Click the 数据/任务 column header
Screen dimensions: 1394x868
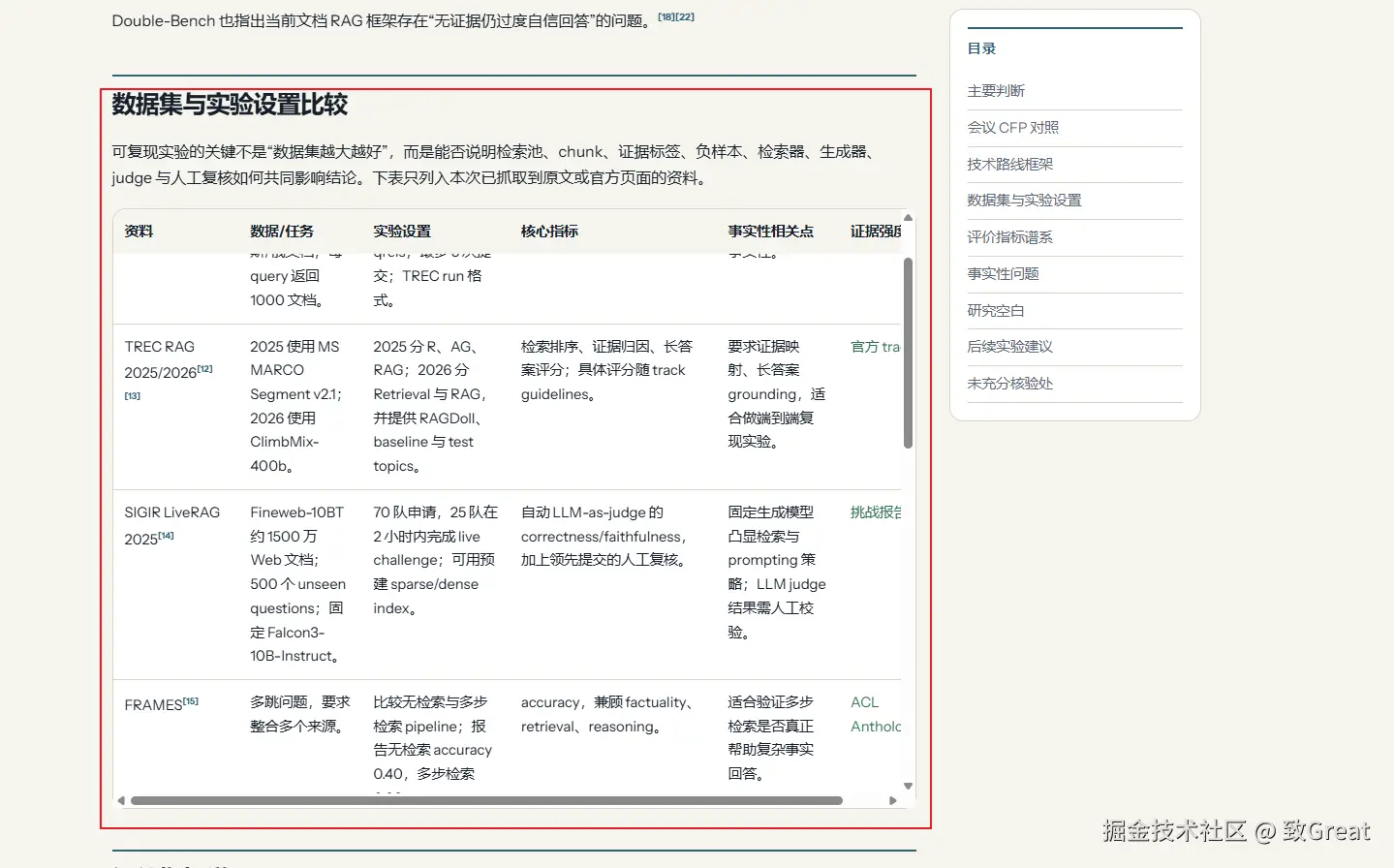pyautogui.click(x=282, y=232)
